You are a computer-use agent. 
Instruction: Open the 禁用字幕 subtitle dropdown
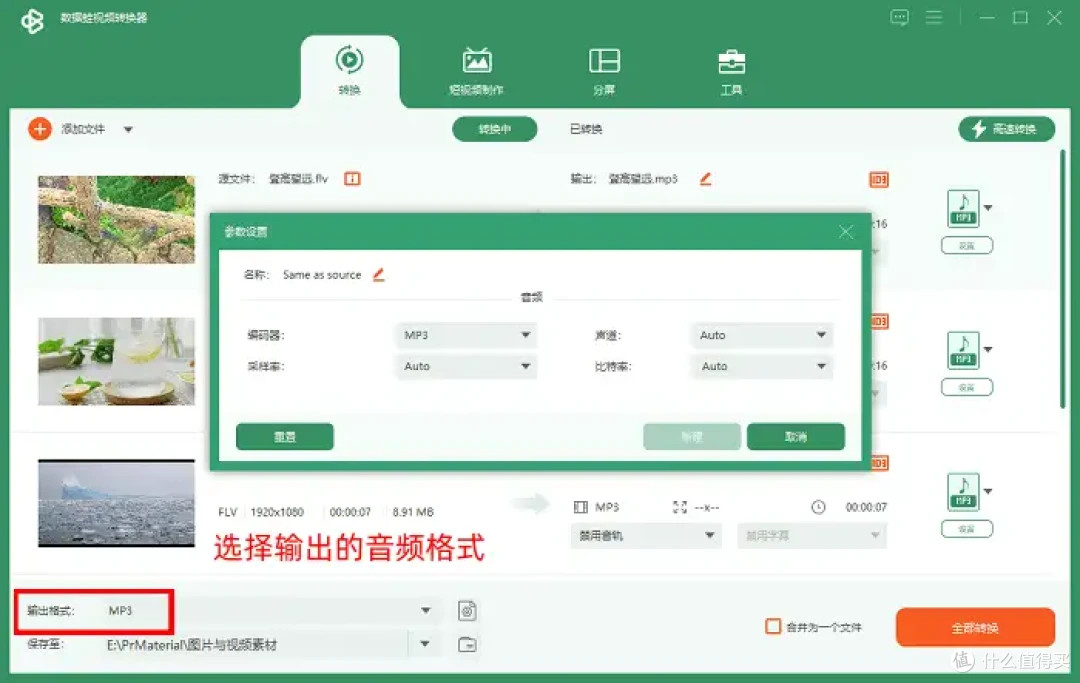click(x=811, y=536)
